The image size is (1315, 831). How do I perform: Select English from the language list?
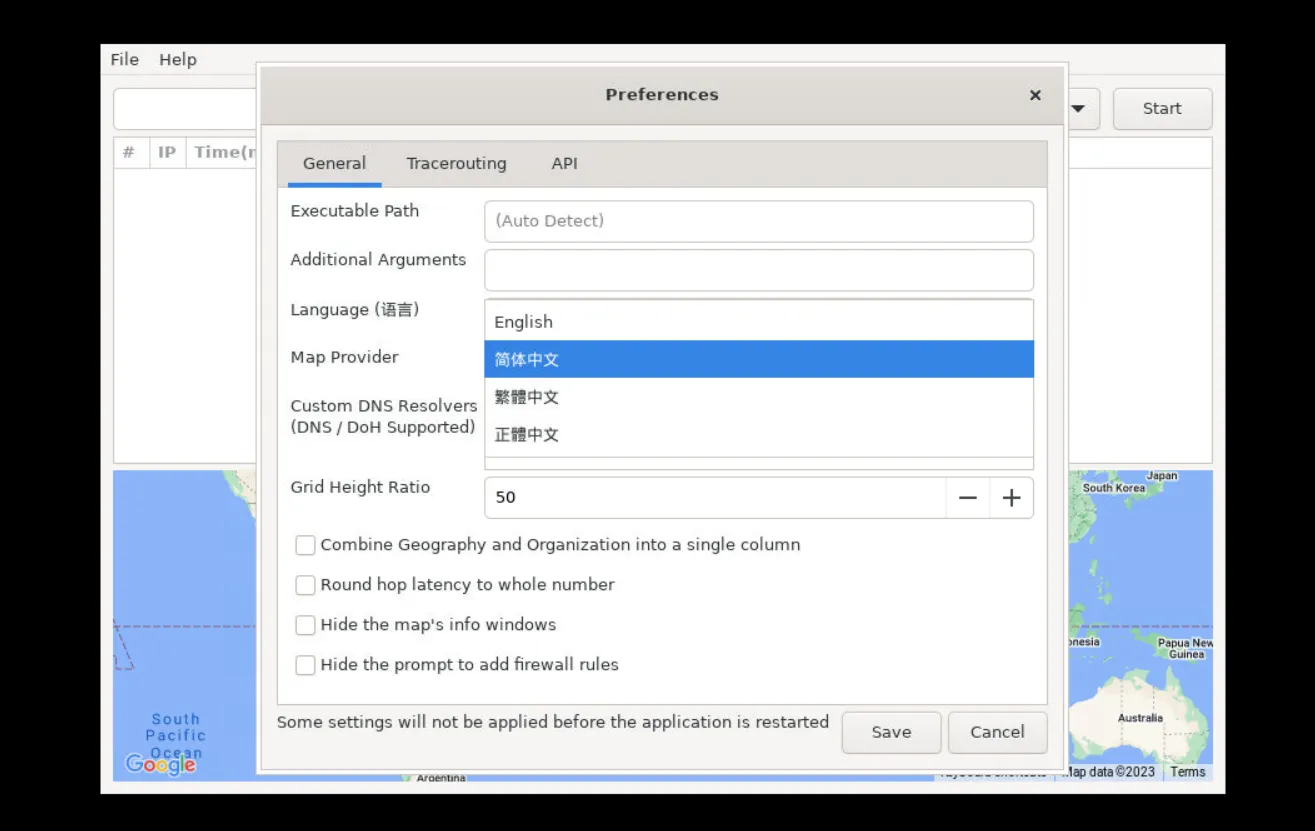coord(758,322)
